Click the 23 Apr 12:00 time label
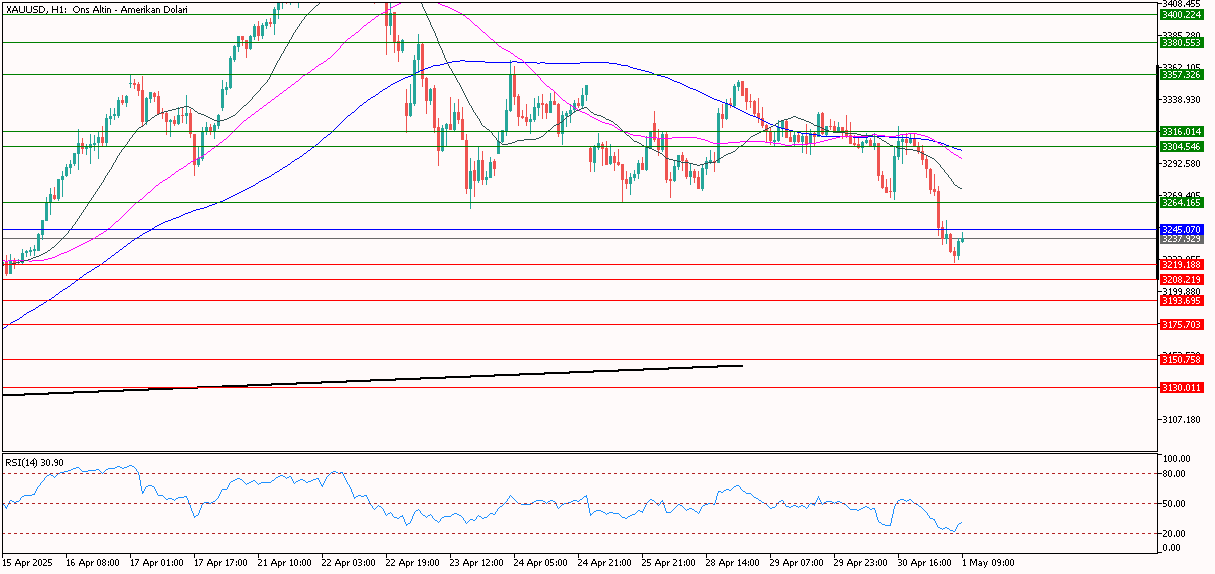Image resolution: width=1215 pixels, height=574 pixels. 475,563
